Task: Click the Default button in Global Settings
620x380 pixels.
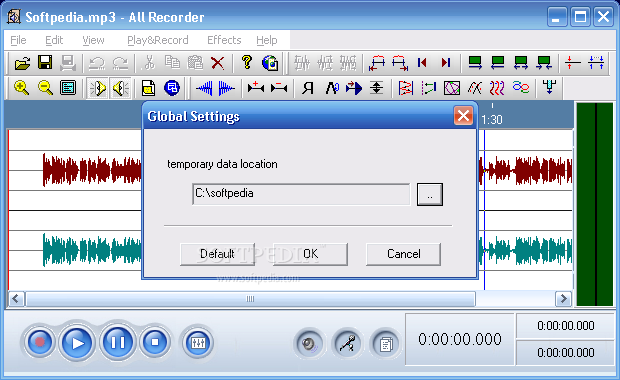Action: (217, 254)
